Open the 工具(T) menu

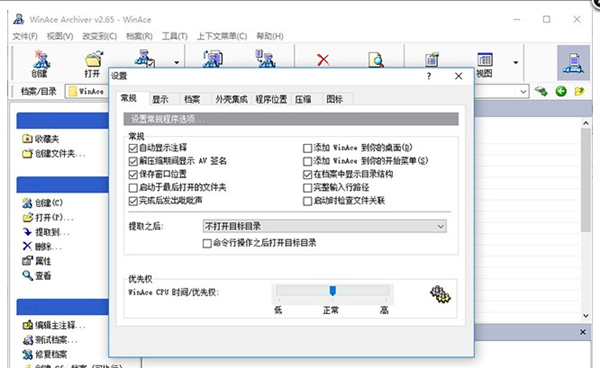click(174, 36)
